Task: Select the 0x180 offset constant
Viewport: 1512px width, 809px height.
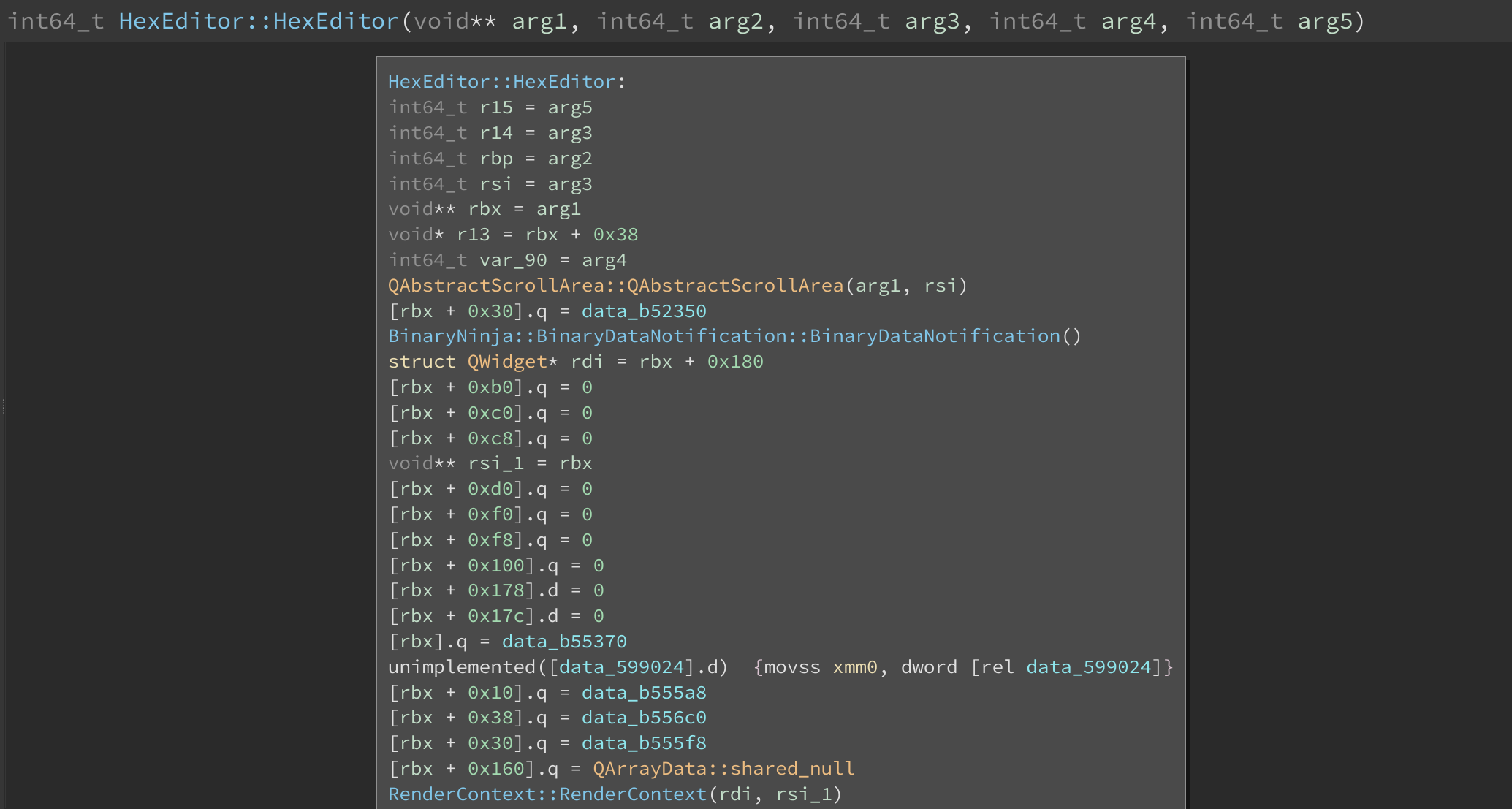Action: pos(734,361)
